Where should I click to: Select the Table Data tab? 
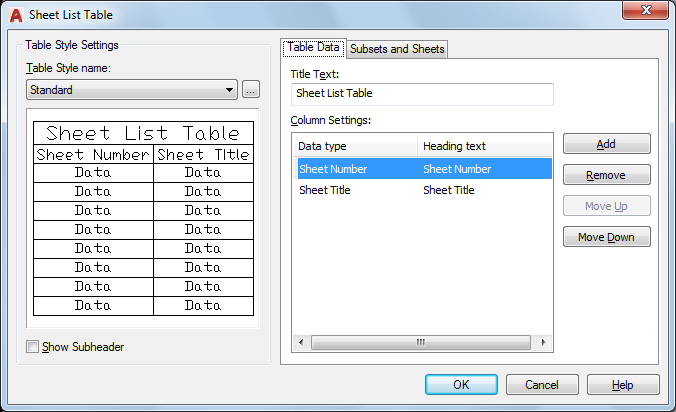click(x=314, y=48)
